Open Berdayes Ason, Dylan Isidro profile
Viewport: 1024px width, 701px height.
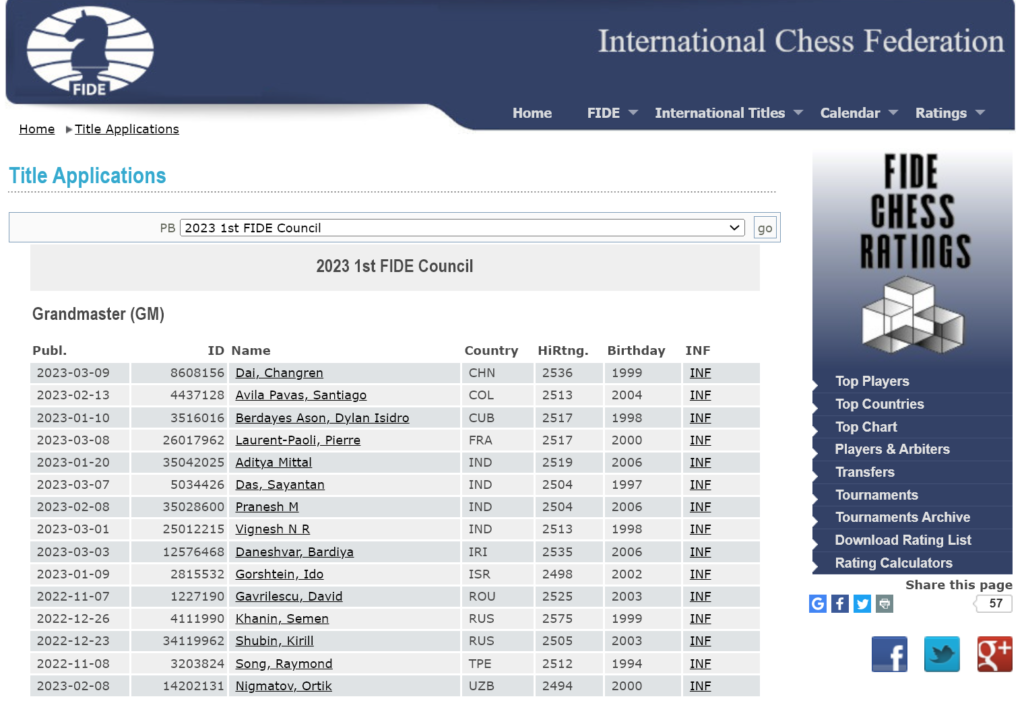(322, 418)
